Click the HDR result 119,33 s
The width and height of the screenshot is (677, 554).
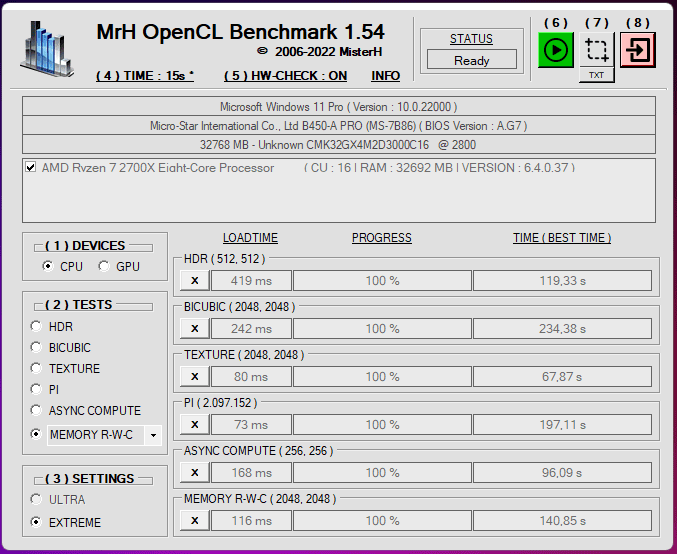(563, 281)
